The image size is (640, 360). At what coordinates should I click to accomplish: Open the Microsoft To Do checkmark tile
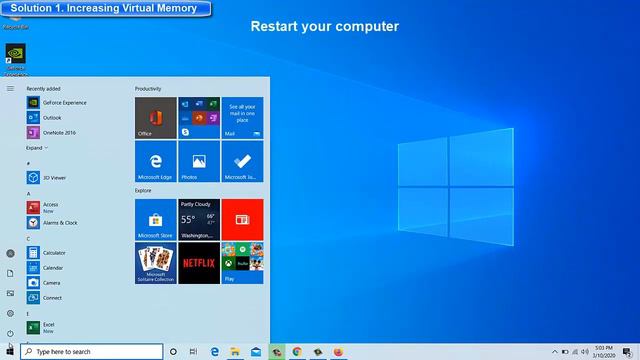click(242, 161)
